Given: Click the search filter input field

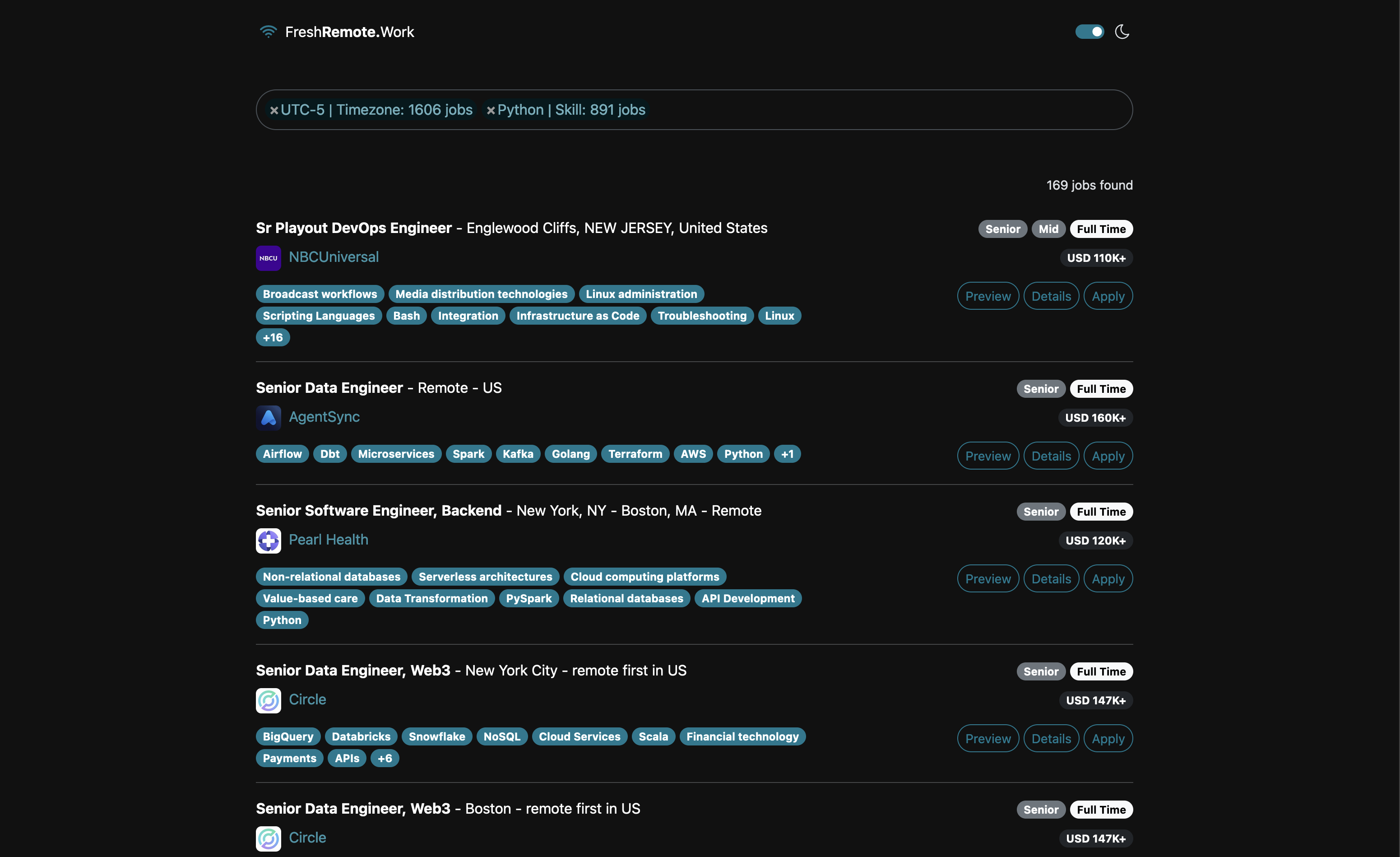Looking at the screenshot, I should coord(886,110).
